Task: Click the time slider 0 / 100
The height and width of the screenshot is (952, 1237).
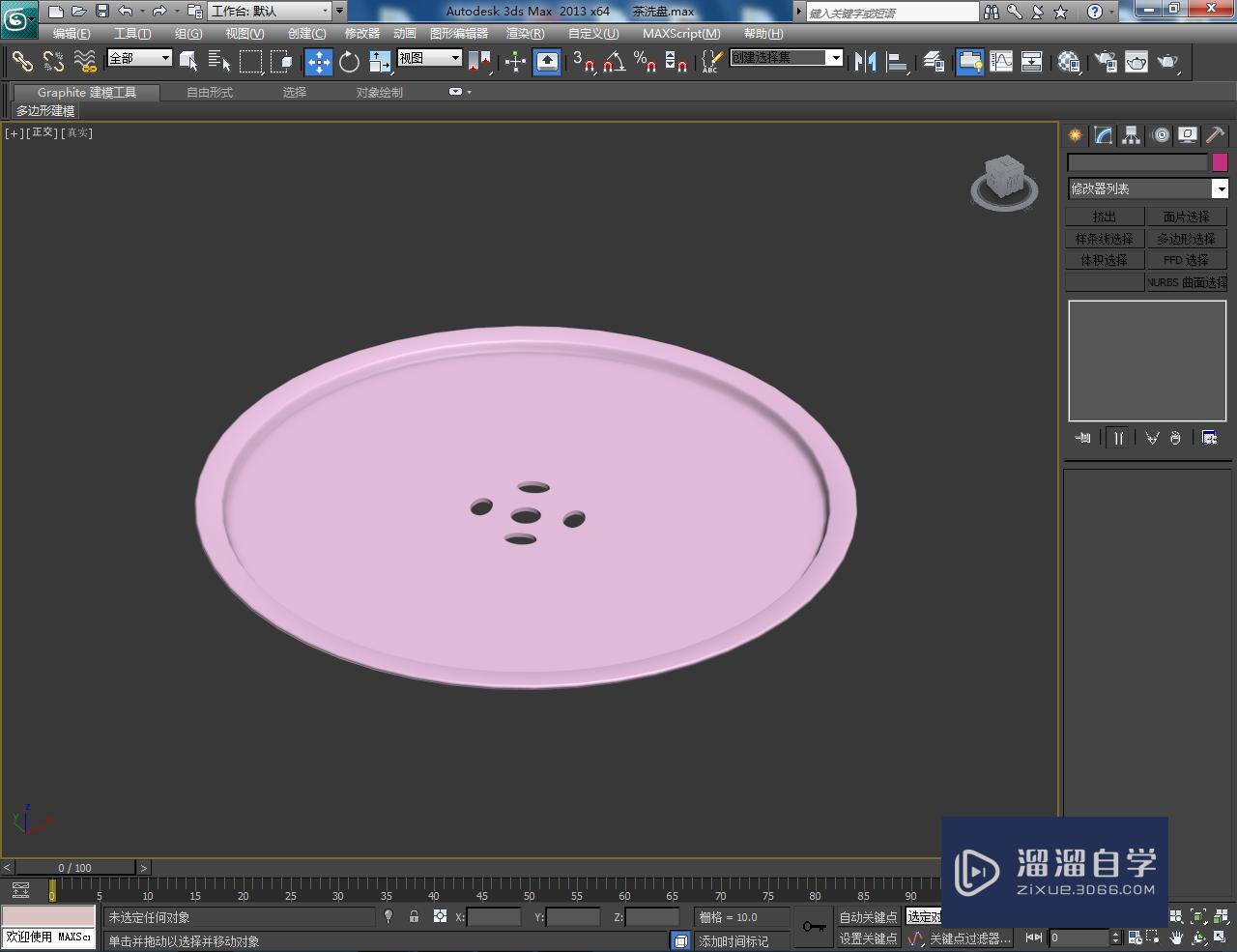Action: click(74, 868)
